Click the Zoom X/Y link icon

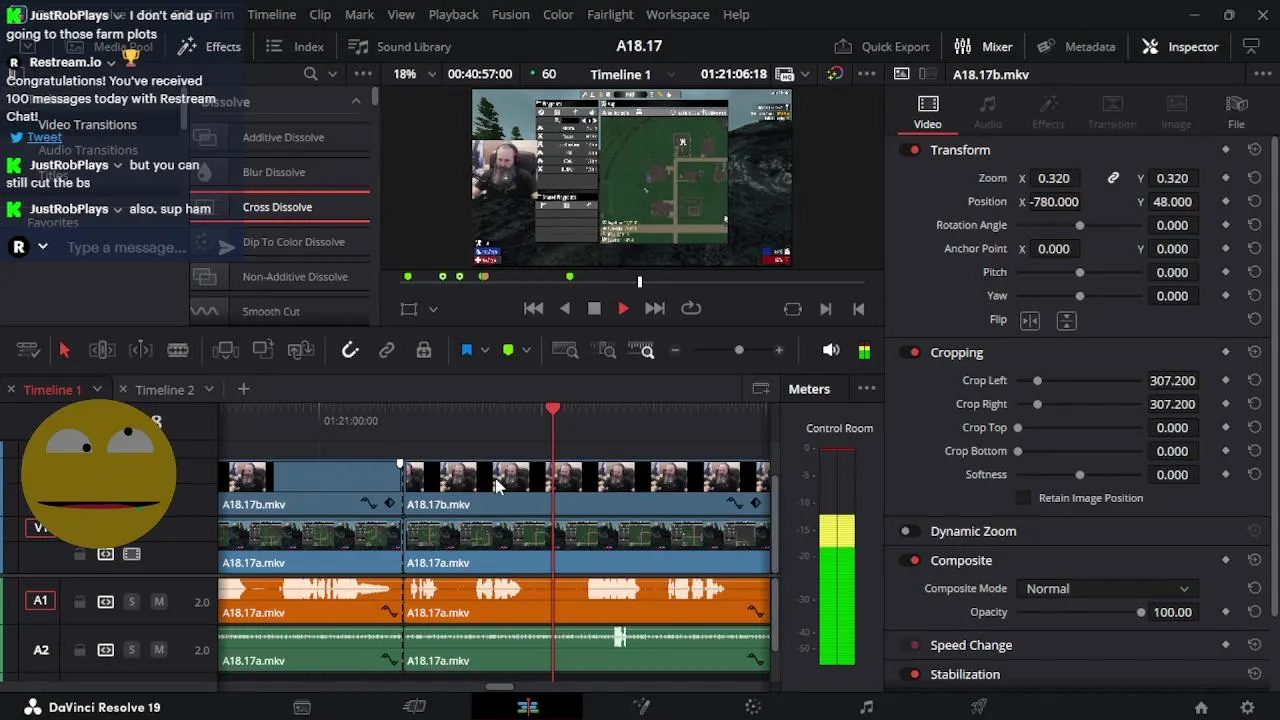(x=1113, y=178)
